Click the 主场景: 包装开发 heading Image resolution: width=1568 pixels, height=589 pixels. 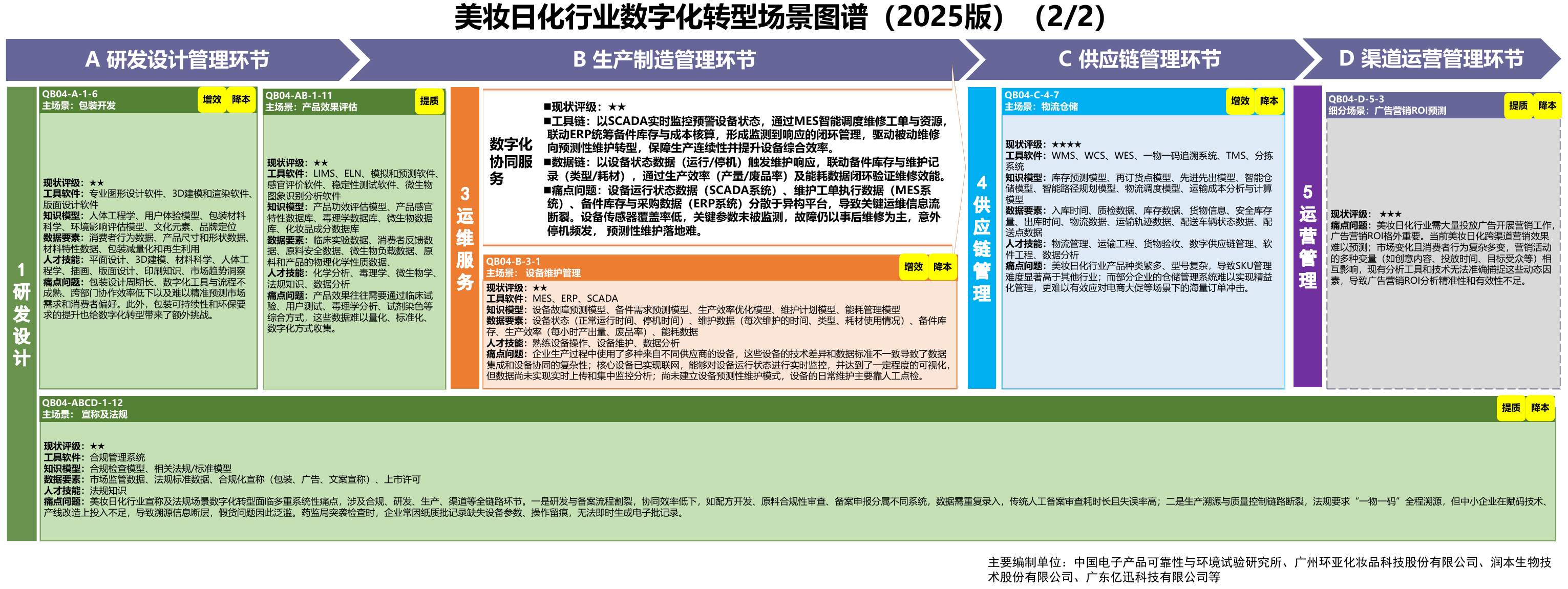point(78,106)
